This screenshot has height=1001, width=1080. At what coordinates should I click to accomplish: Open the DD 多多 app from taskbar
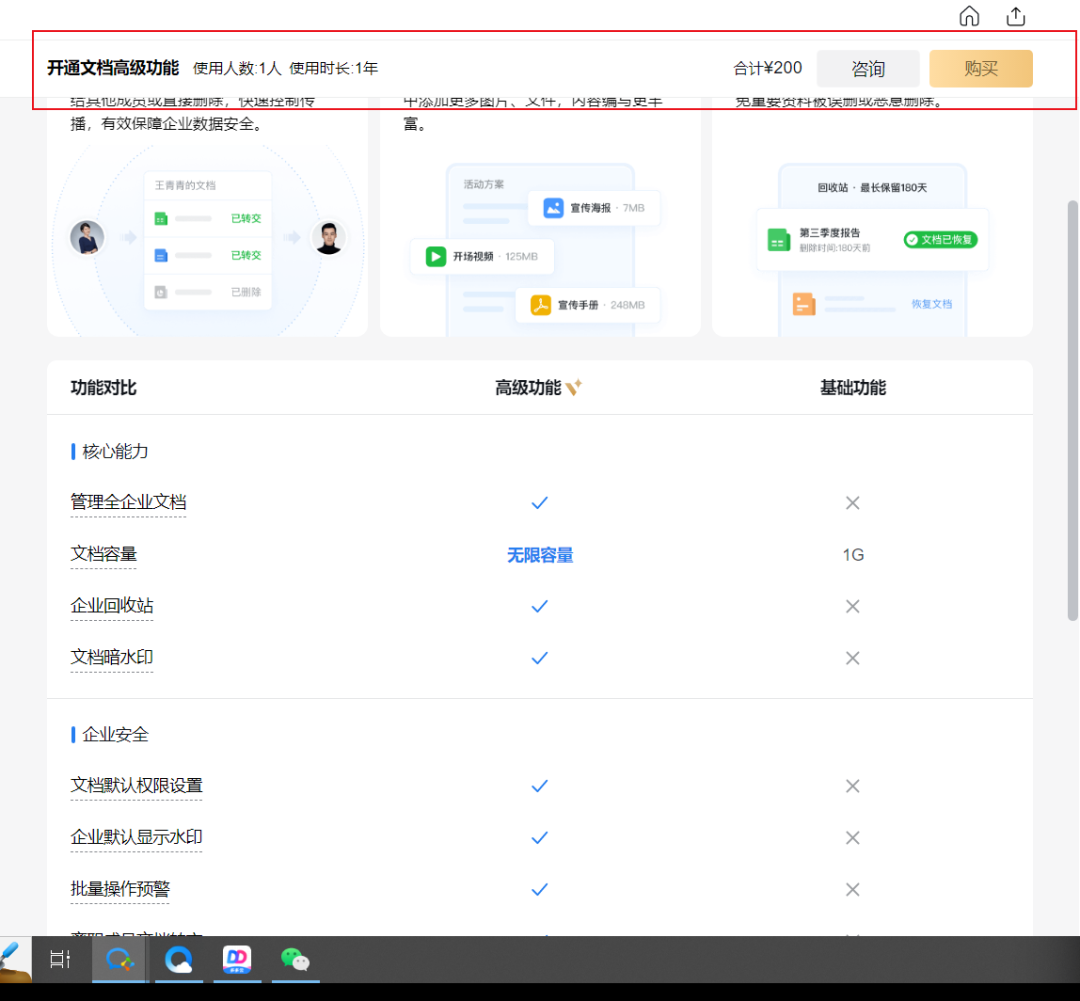tap(237, 959)
